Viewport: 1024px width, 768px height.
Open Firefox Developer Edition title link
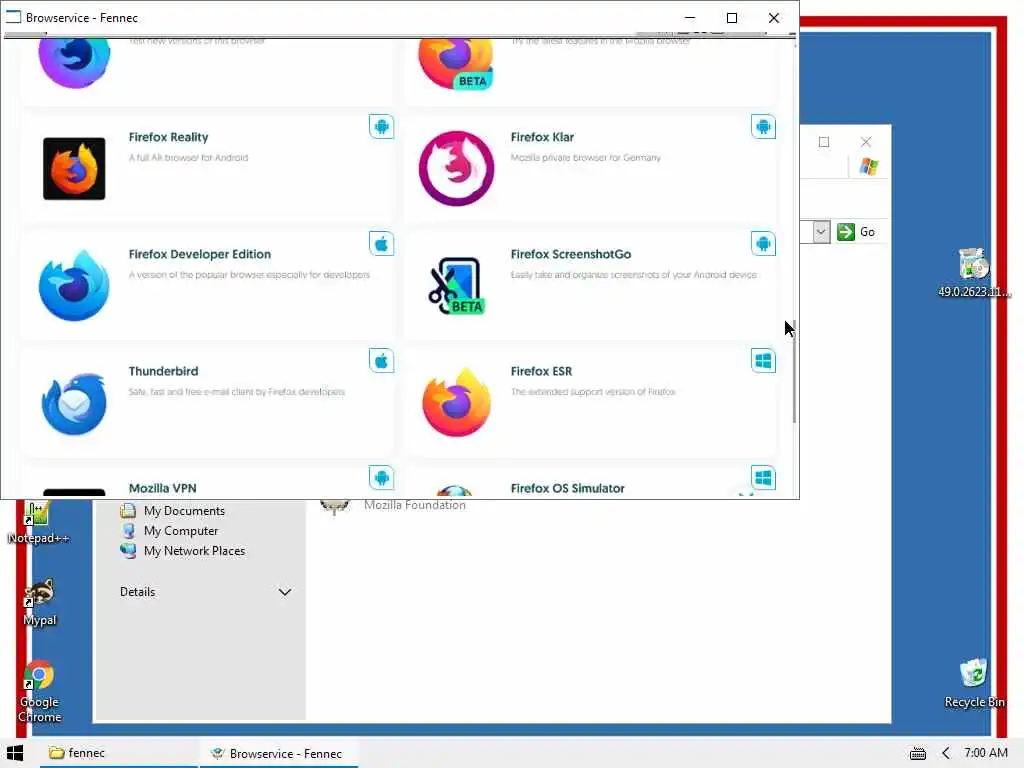pyautogui.click(x=199, y=254)
